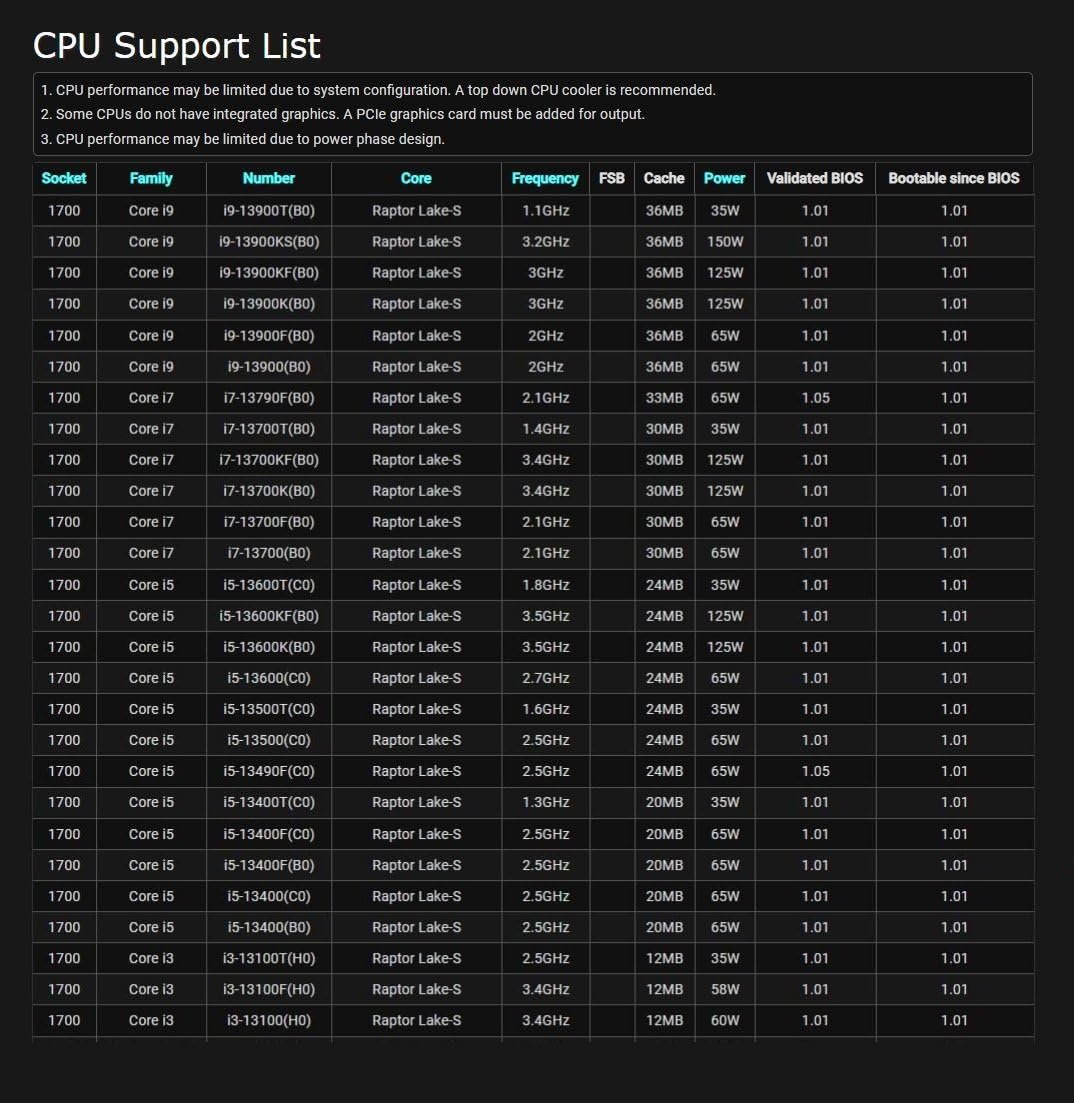
Task: Click the CPU Support List heading
Action: click(177, 46)
